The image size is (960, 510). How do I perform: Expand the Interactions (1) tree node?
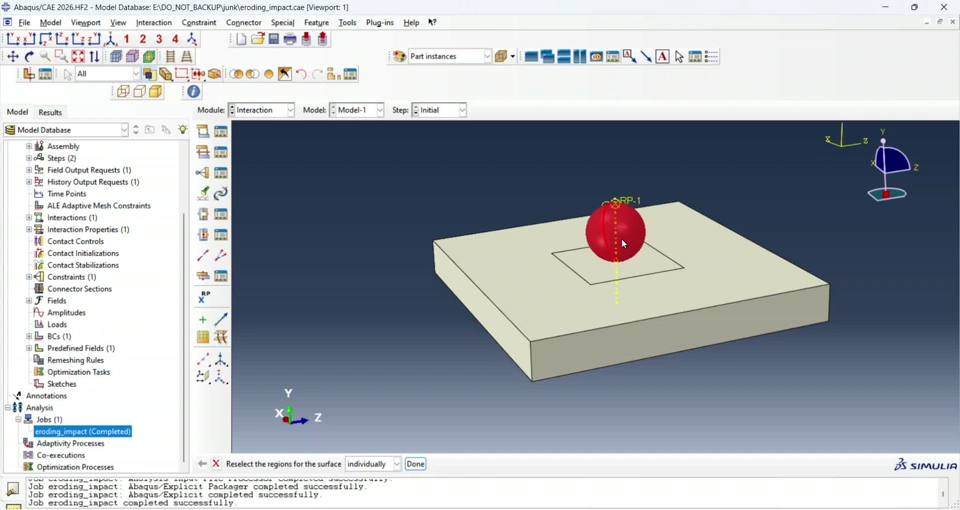[x=29, y=217]
